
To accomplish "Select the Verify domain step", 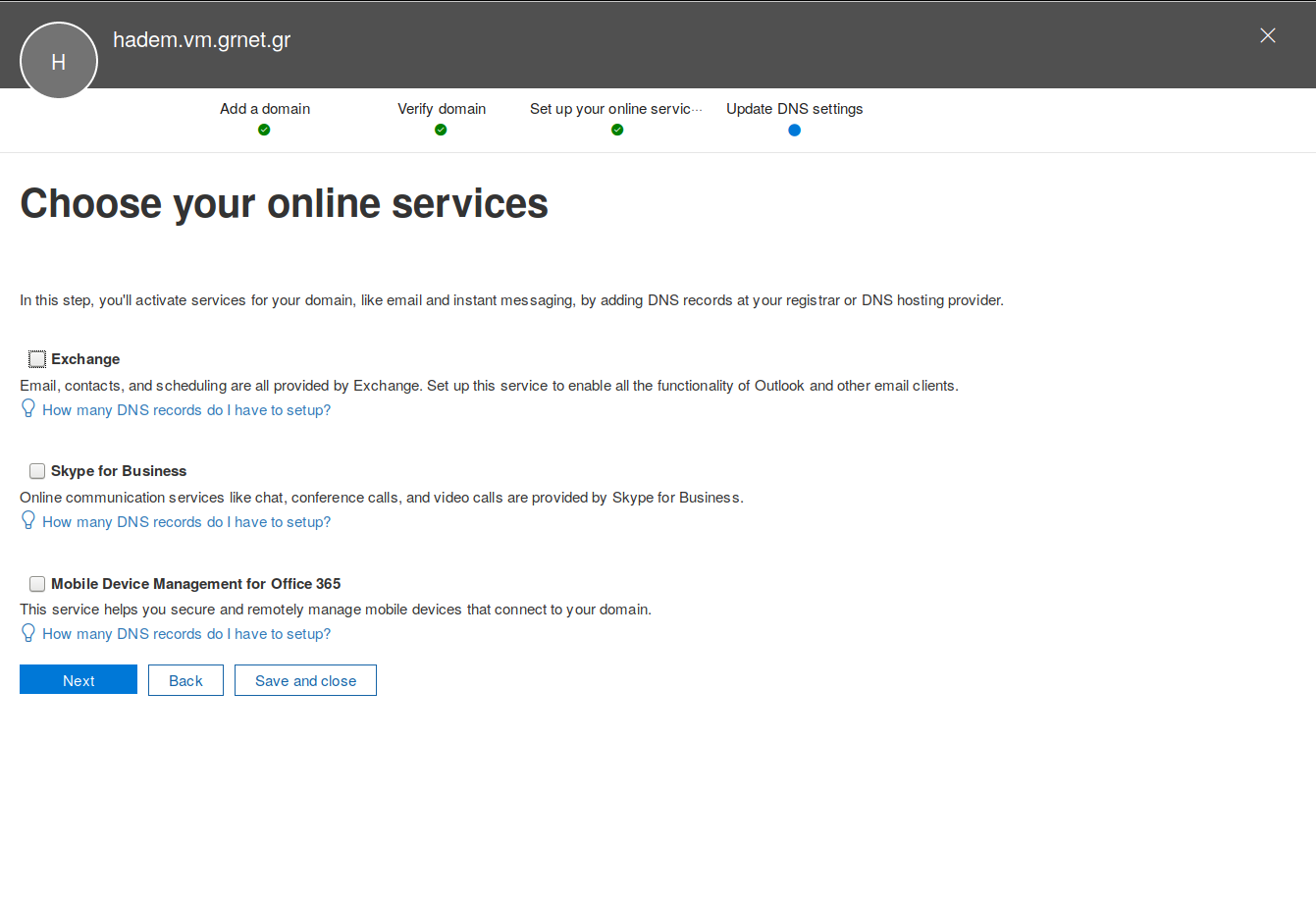I will [442, 109].
